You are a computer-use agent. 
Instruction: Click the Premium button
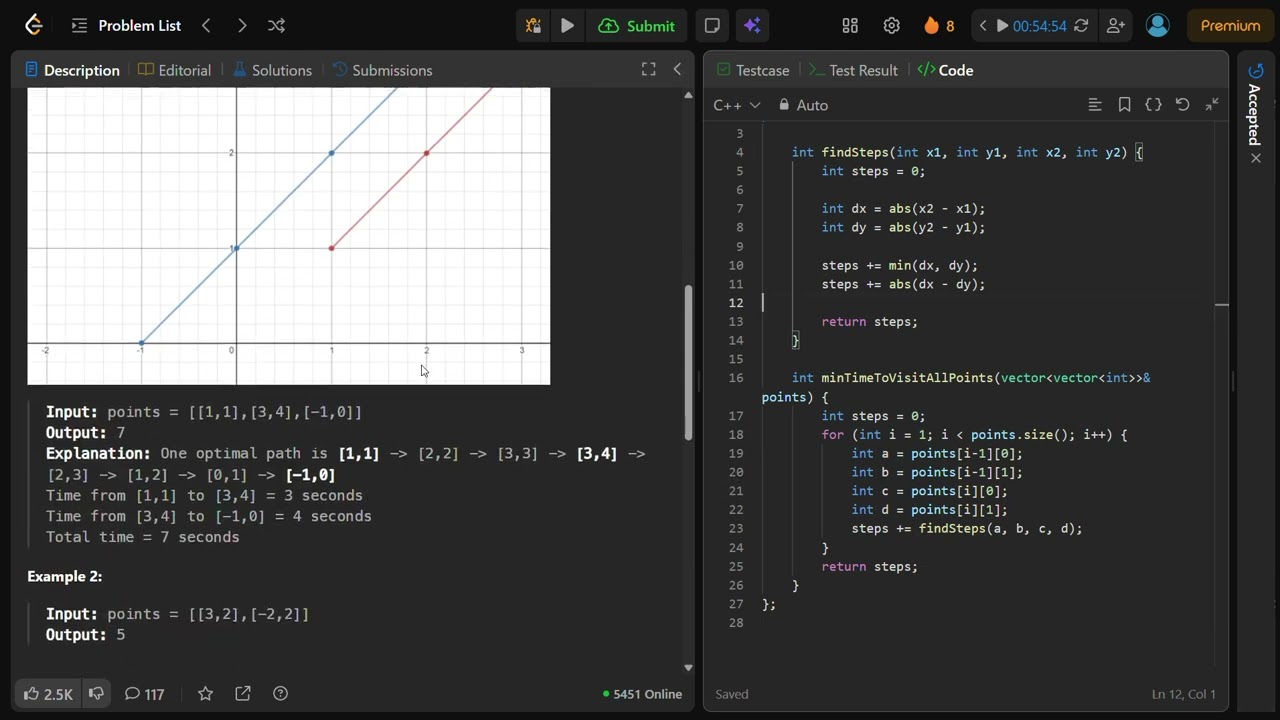point(1230,26)
